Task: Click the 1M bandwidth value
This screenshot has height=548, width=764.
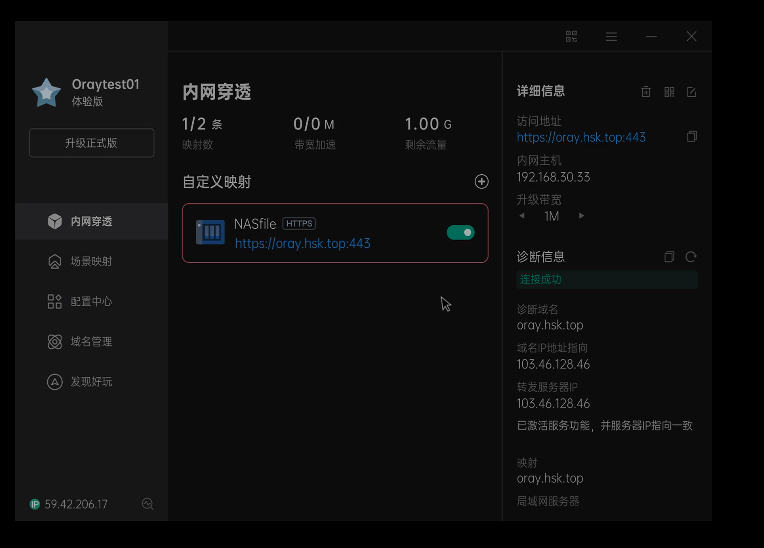Action: (552, 216)
